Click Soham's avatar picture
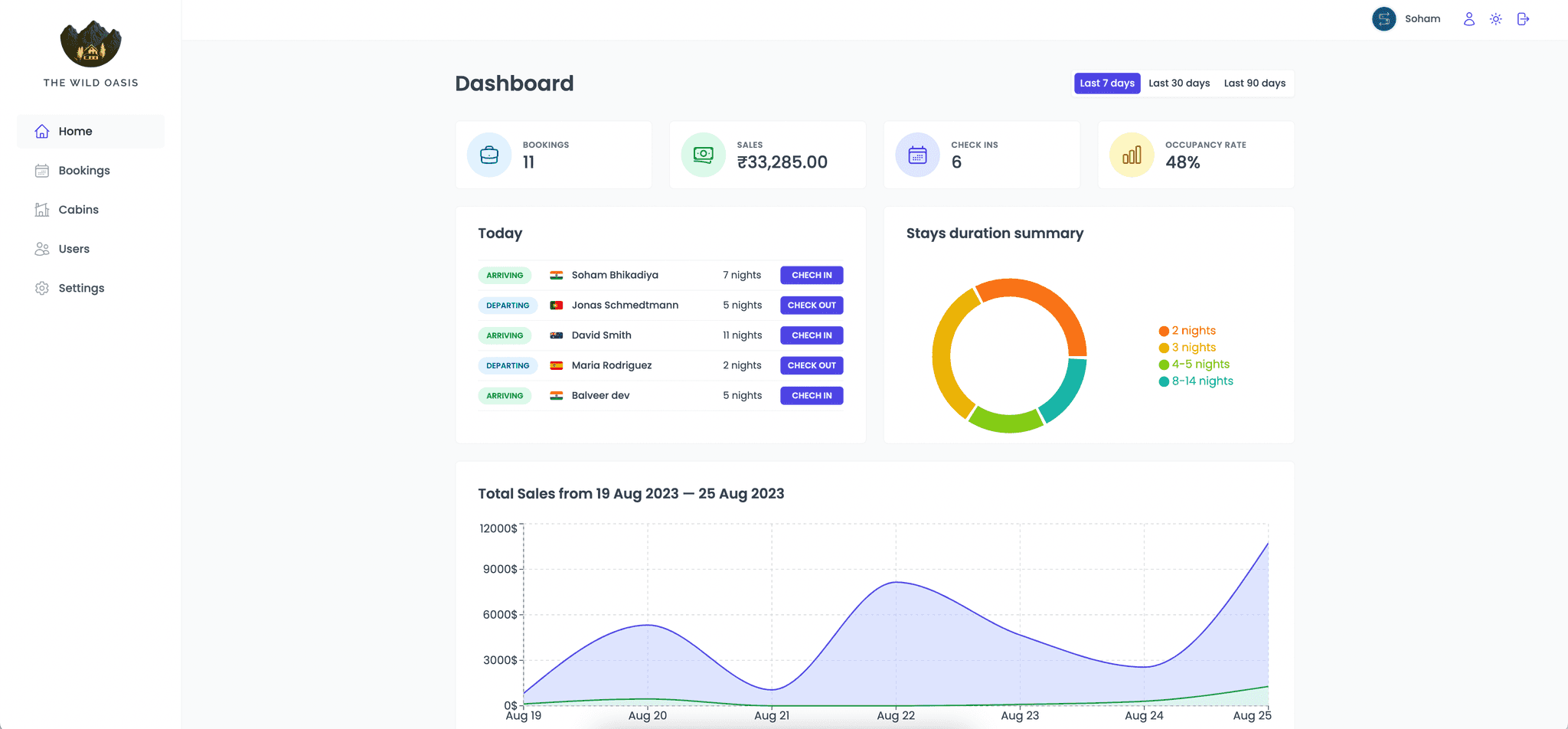 1383,19
